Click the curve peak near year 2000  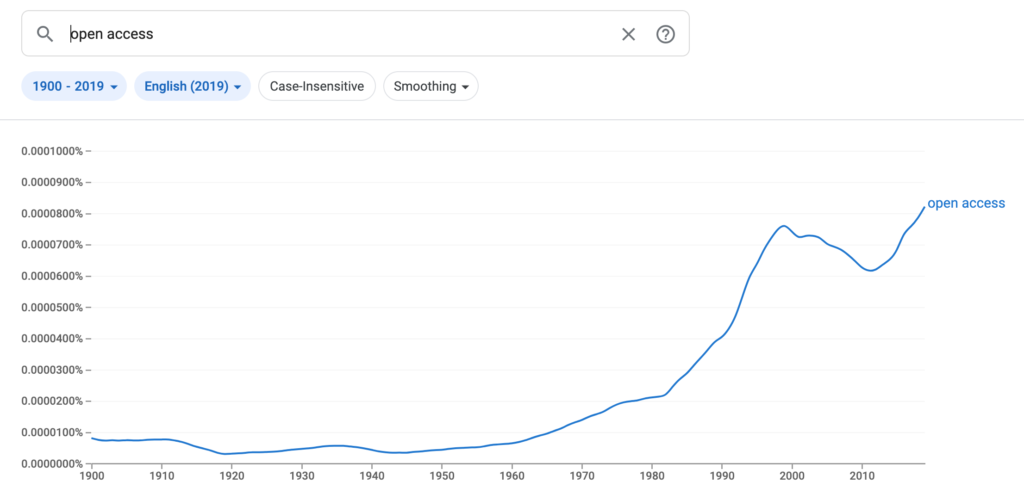click(x=784, y=226)
